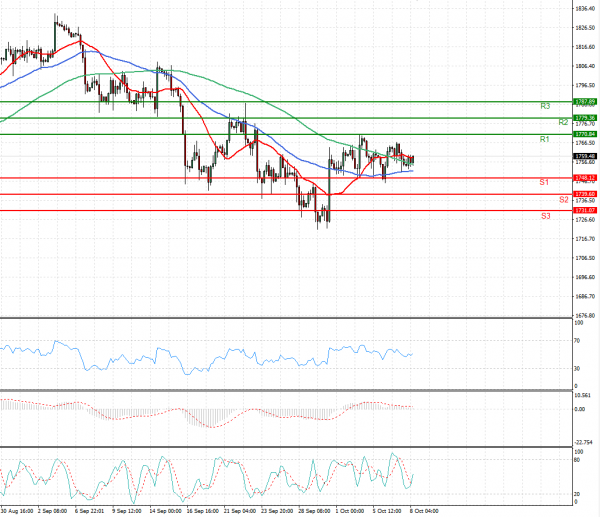Click the R3 resistance level label
The image size is (600, 517).
click(x=545, y=106)
